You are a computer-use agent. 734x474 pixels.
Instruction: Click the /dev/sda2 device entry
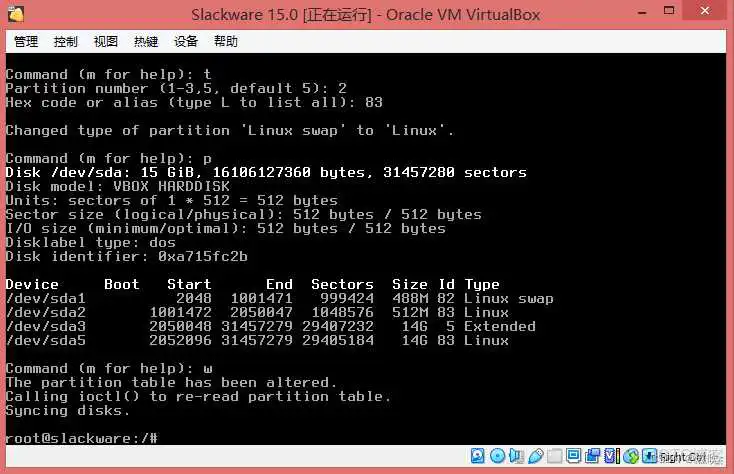[x=46, y=312]
